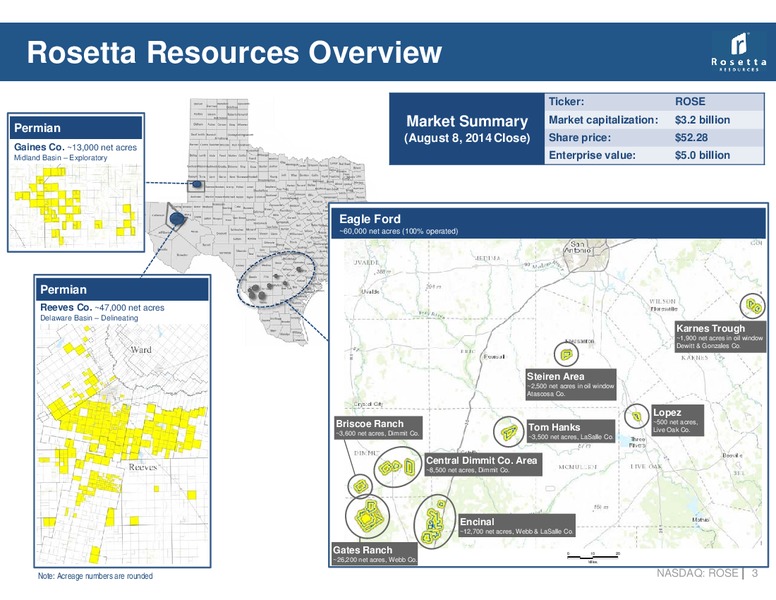Click the 'NASDAQ: ROSE' footer text
This screenshot has height=600, width=776.
(697, 573)
